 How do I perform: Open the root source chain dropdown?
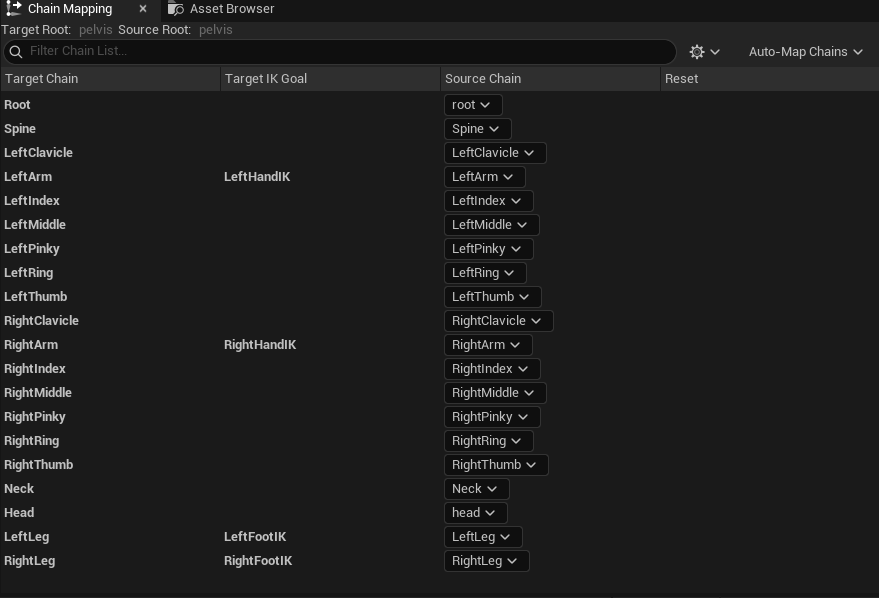coord(472,105)
